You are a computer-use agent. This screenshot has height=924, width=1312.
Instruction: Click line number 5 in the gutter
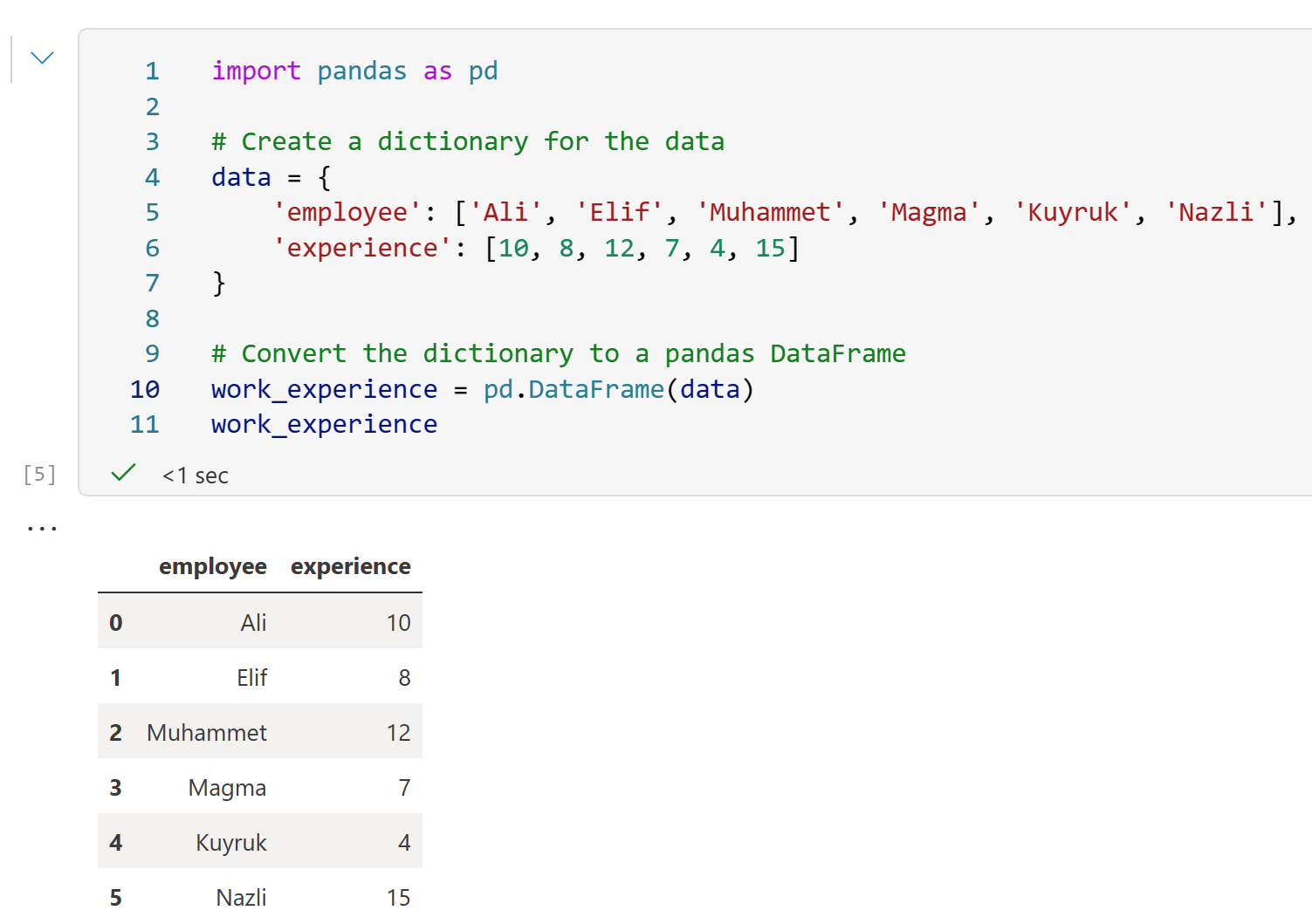tap(152, 212)
